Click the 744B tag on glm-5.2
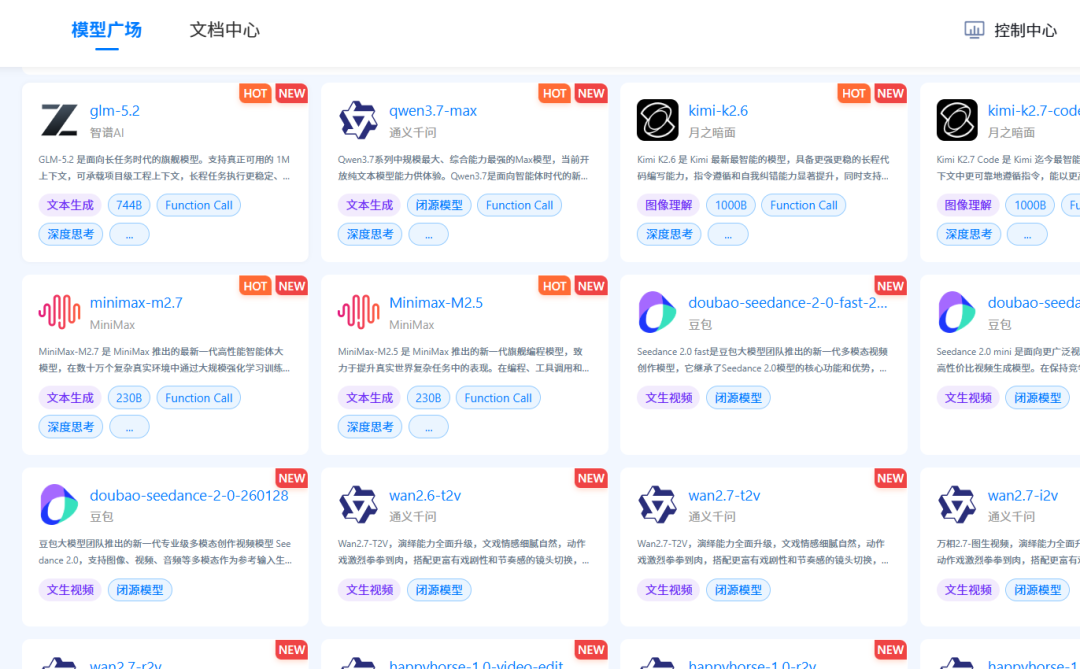This screenshot has width=1080, height=669. (x=129, y=205)
